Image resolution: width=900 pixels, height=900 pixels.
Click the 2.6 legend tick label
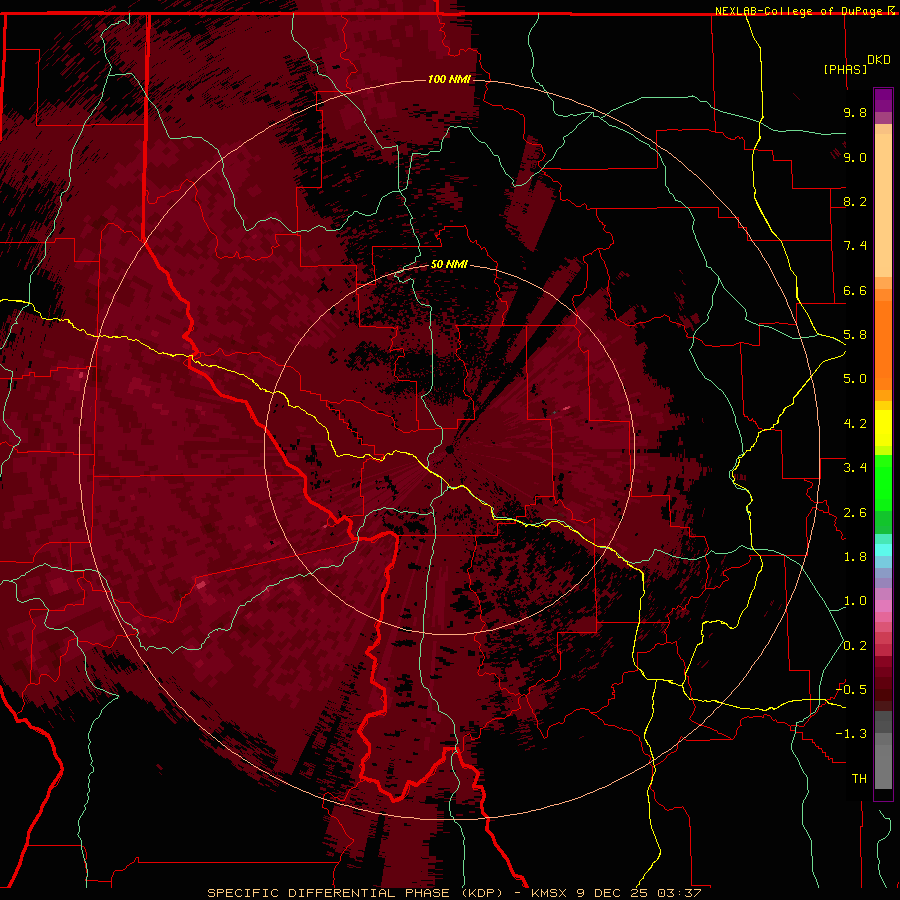(x=855, y=513)
